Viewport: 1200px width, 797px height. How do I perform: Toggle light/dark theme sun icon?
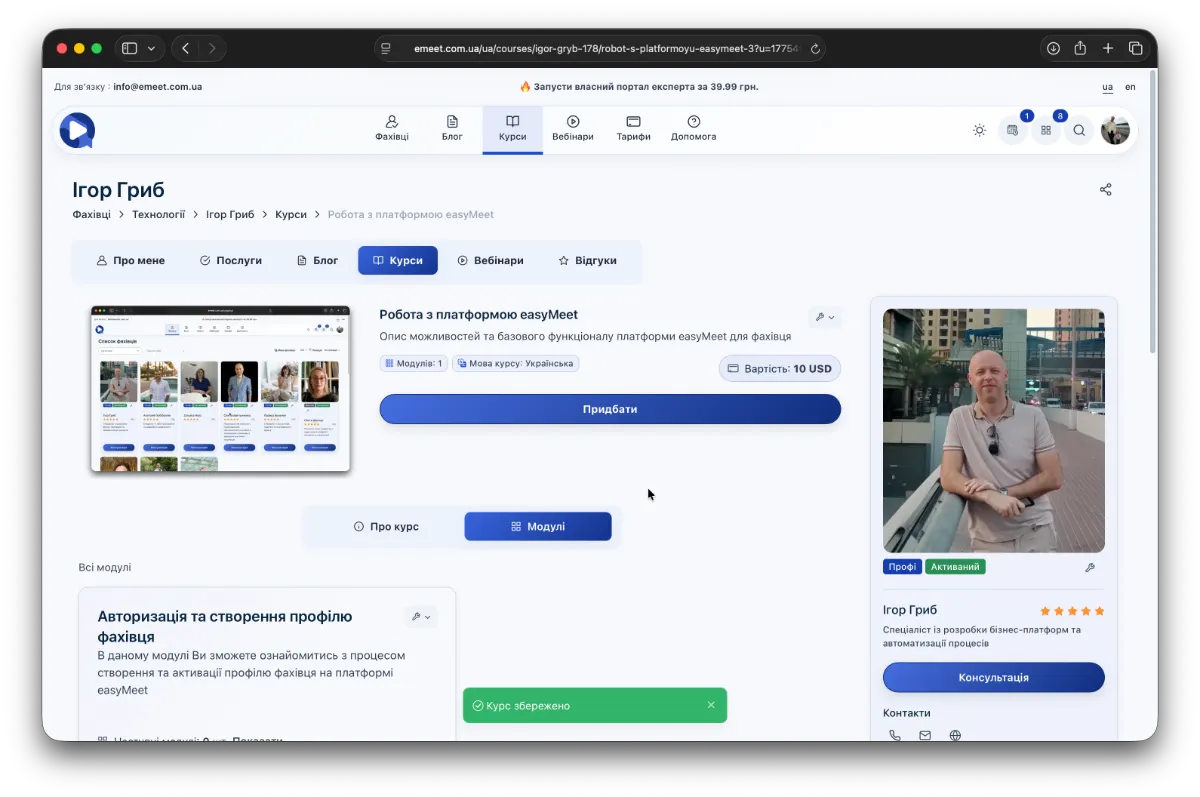(979, 130)
